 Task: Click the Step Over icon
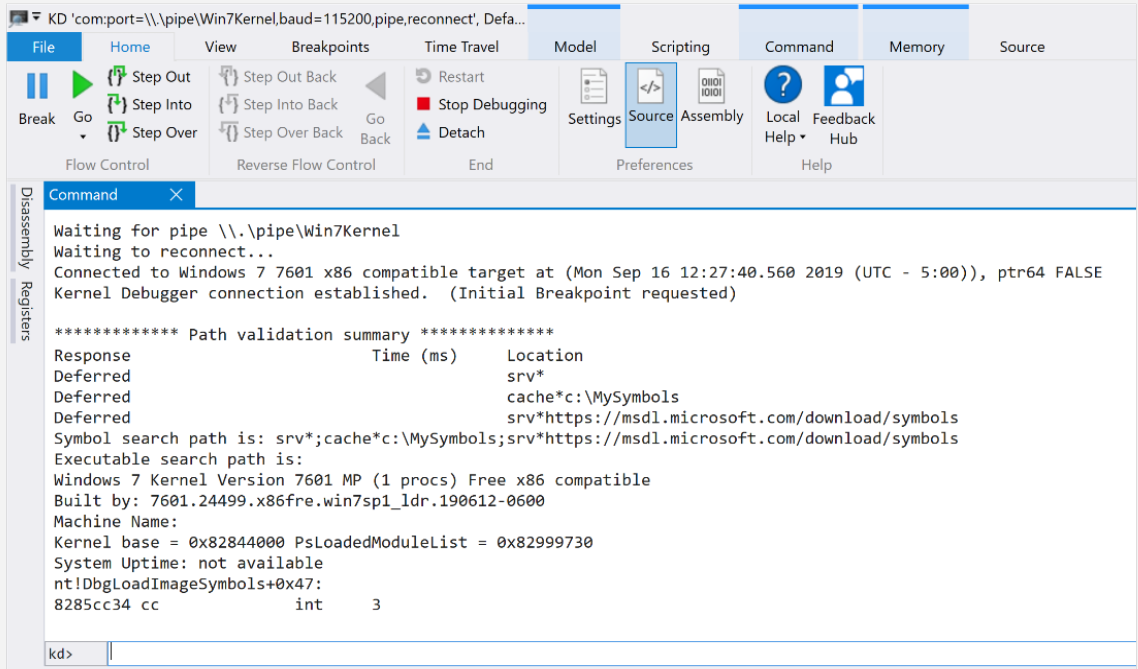[x=117, y=132]
